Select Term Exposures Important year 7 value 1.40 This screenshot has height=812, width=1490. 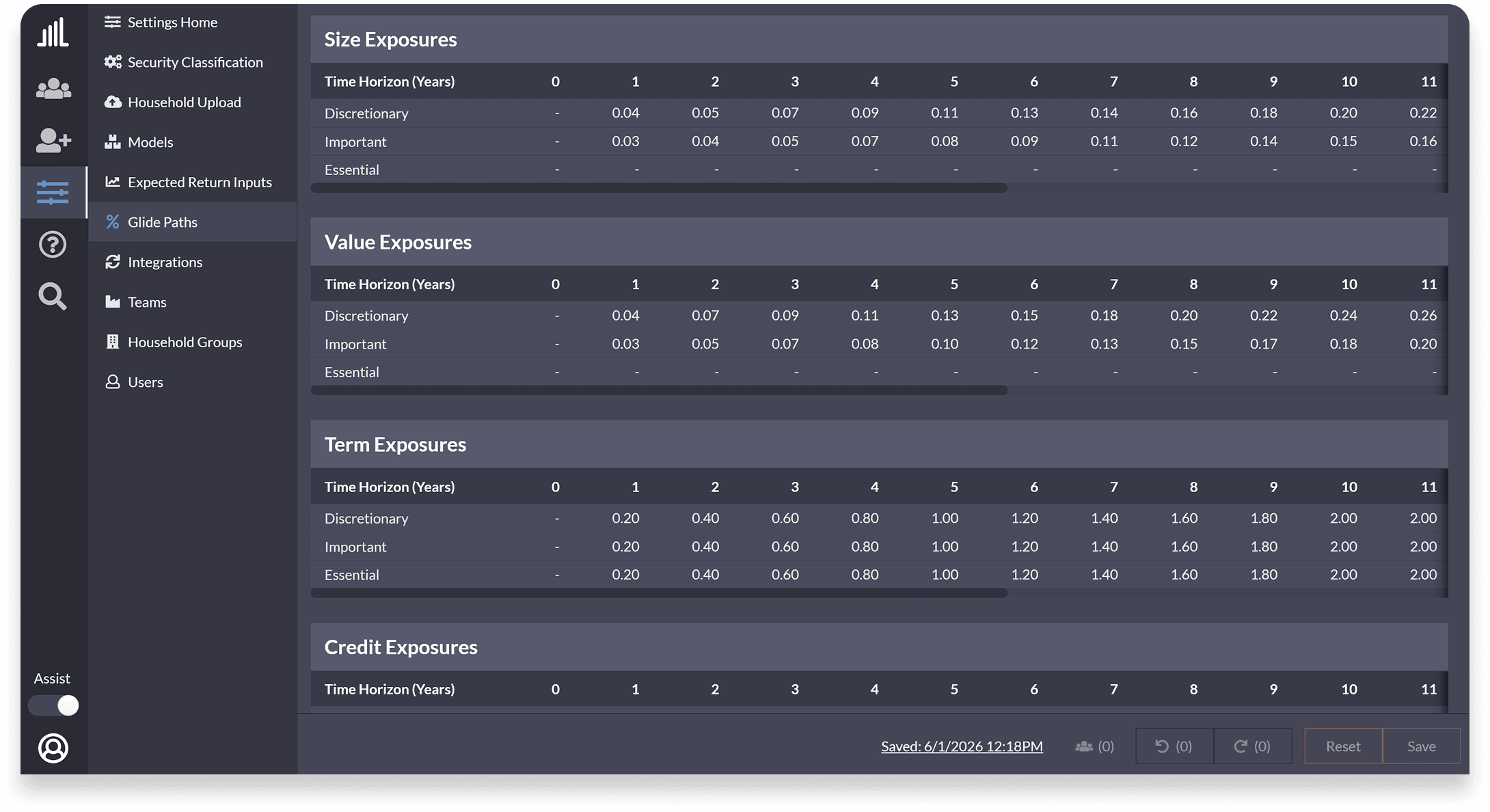click(x=1105, y=547)
